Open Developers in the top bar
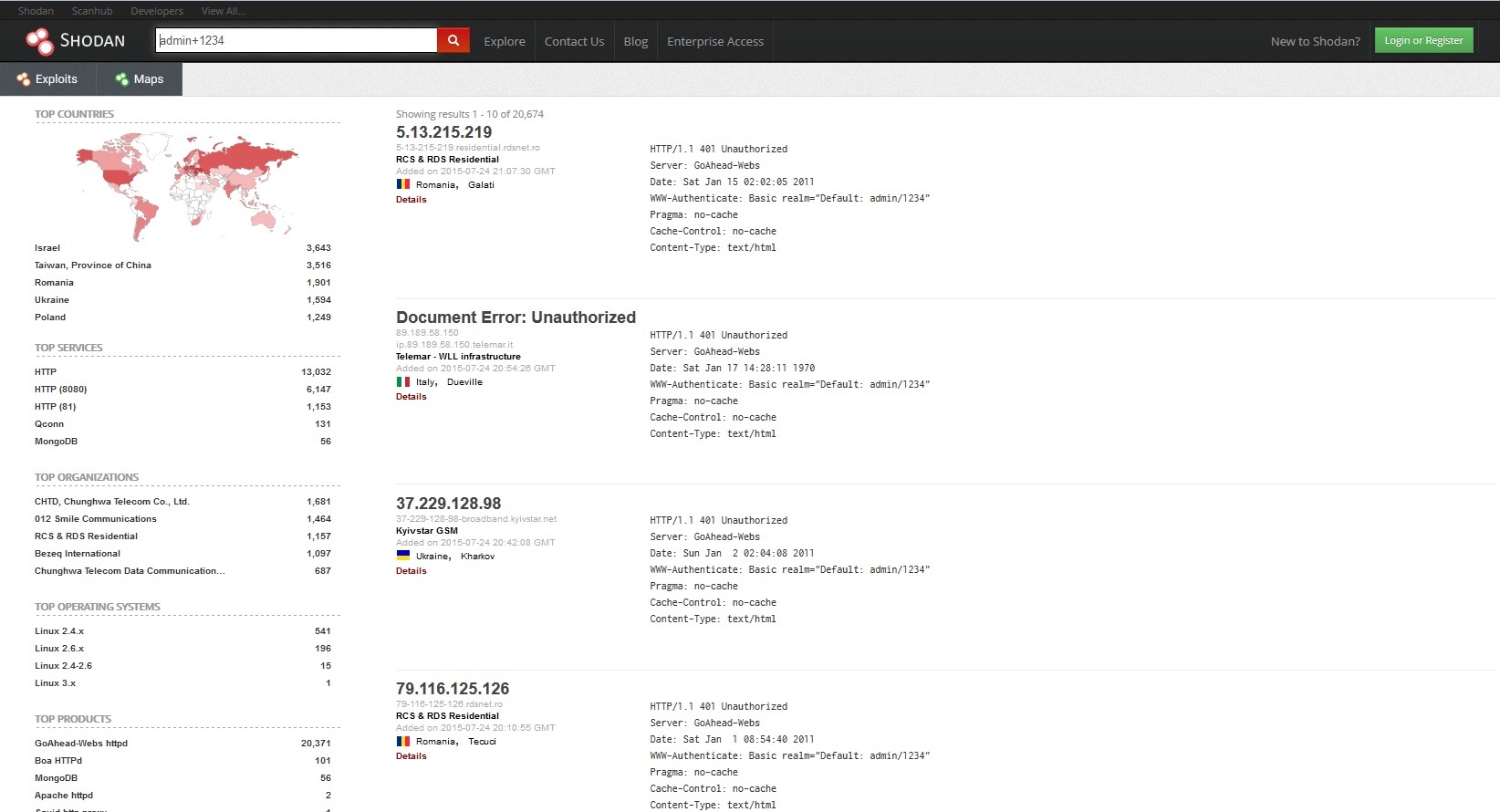The height and width of the screenshot is (812, 1500). (x=157, y=11)
